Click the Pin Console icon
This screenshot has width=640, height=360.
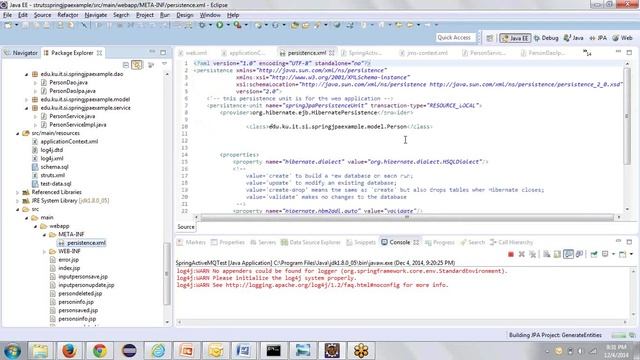pyautogui.click(x=594, y=254)
